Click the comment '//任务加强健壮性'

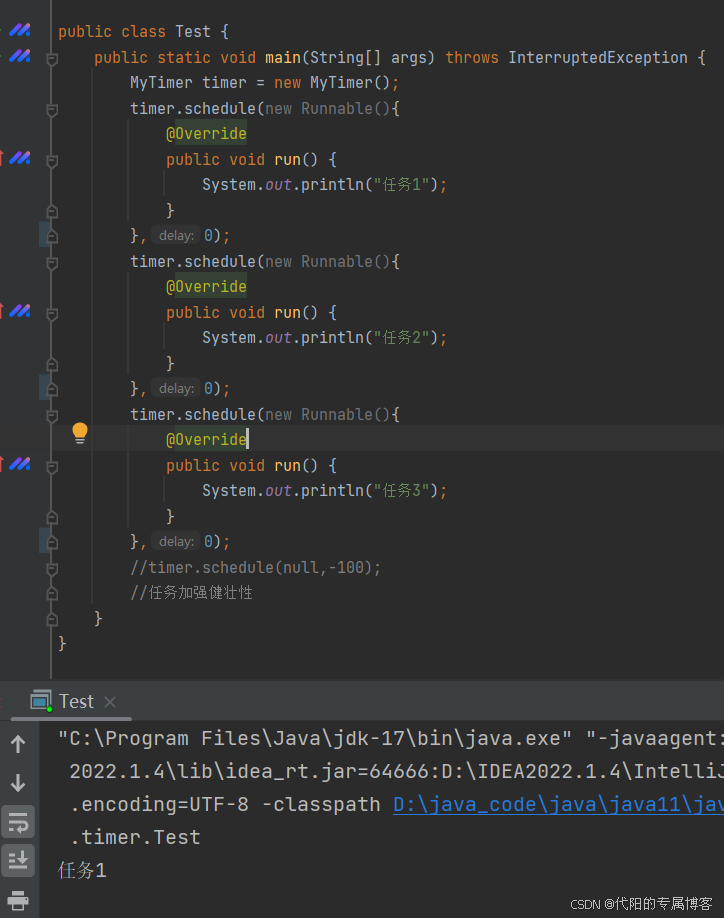click(191, 592)
